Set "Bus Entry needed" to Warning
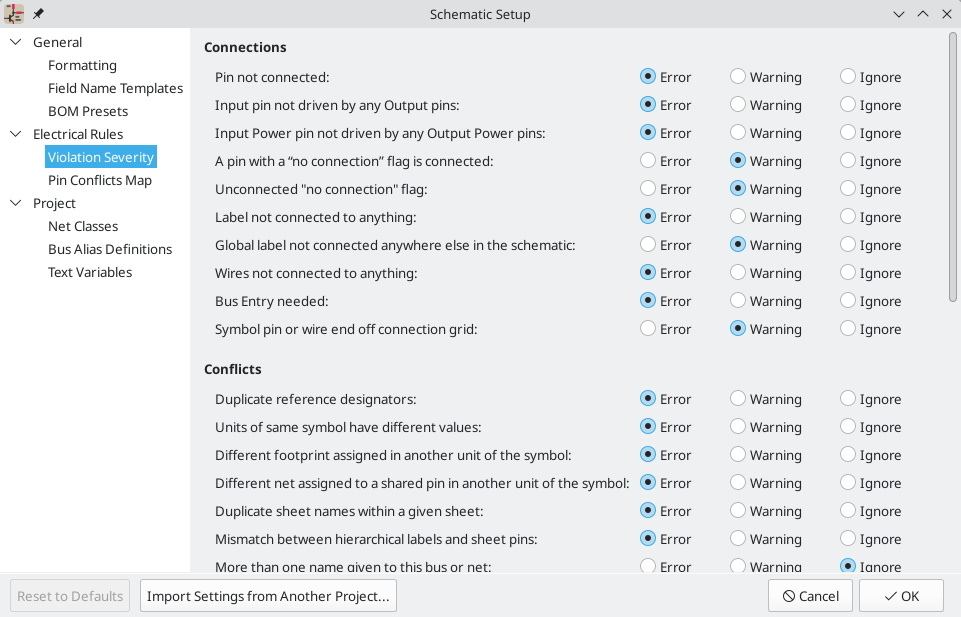 click(x=738, y=300)
